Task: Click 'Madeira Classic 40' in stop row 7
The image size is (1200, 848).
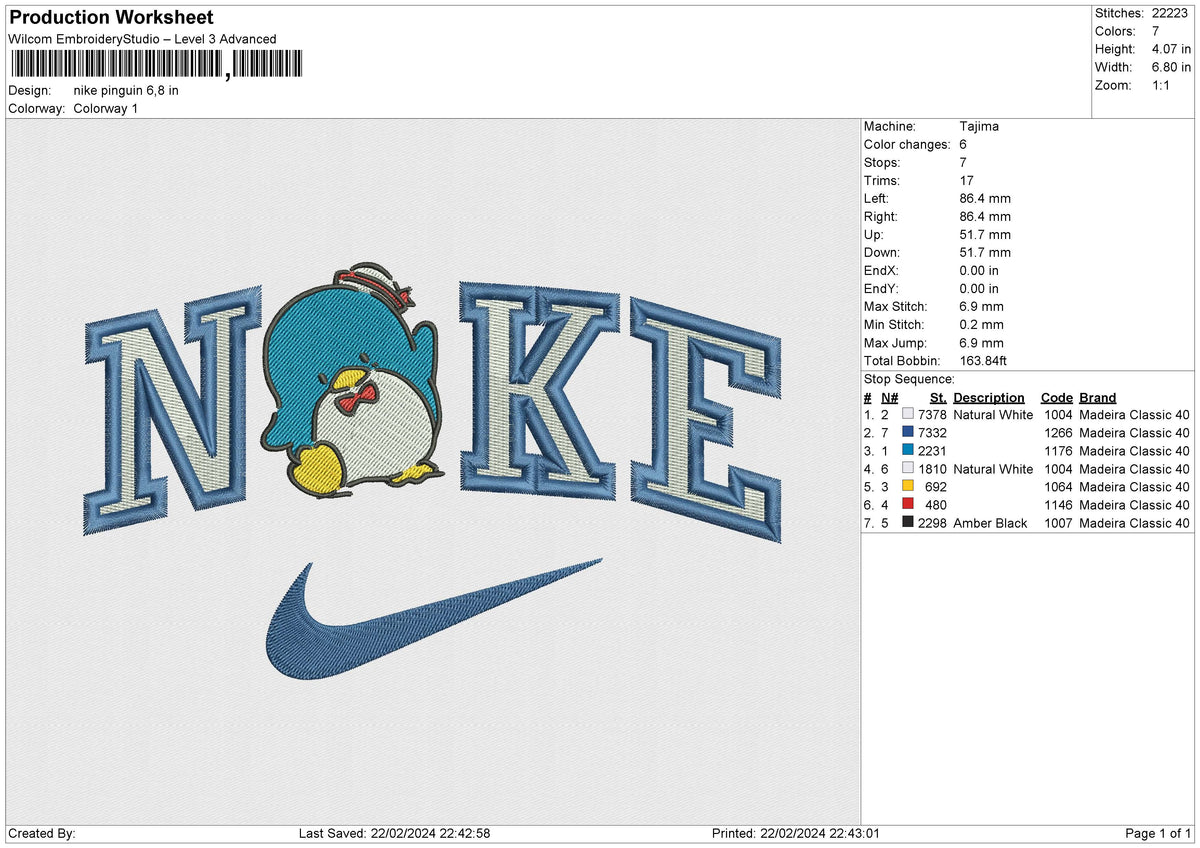Action: coord(1134,522)
